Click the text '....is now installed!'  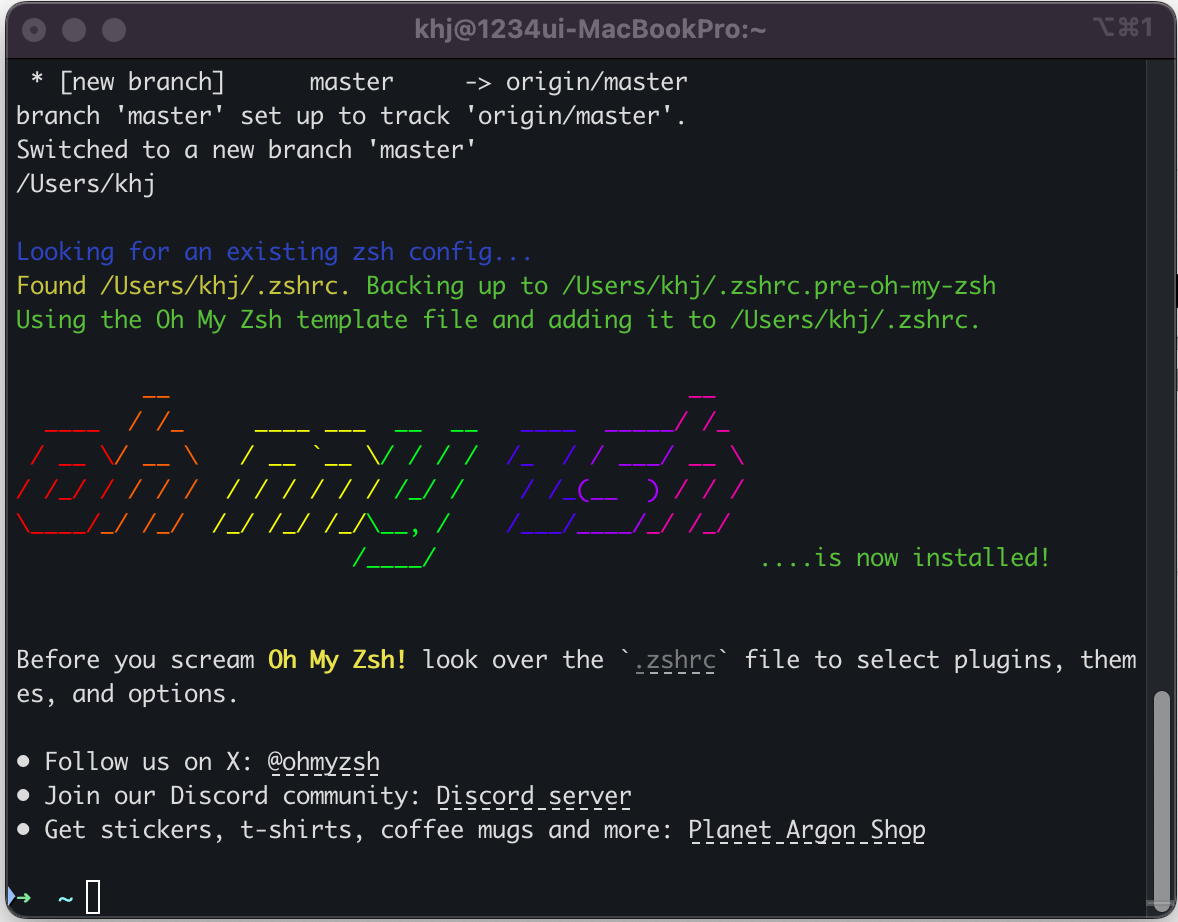point(905,558)
